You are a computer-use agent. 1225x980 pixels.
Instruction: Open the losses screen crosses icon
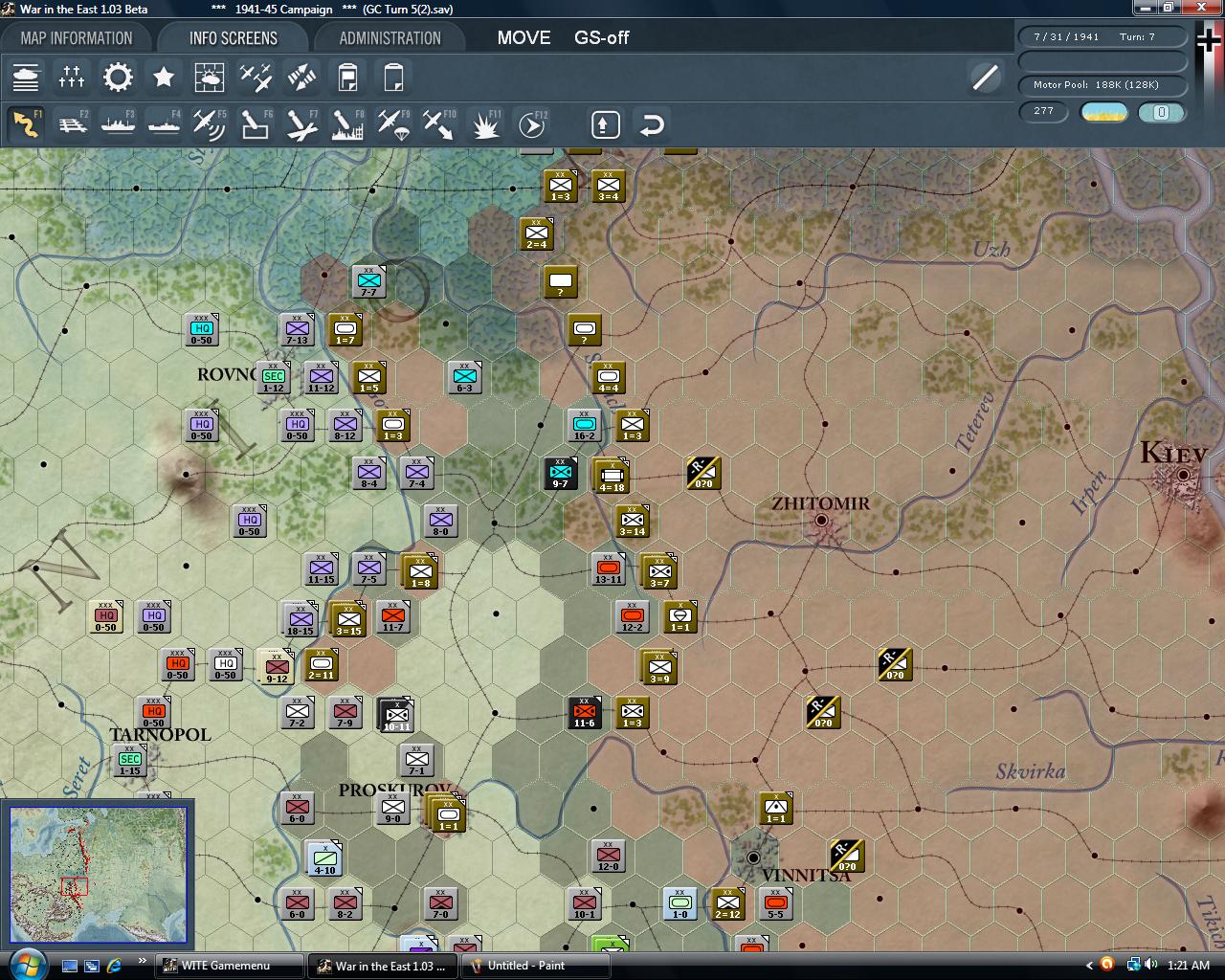pyautogui.click(x=72, y=78)
